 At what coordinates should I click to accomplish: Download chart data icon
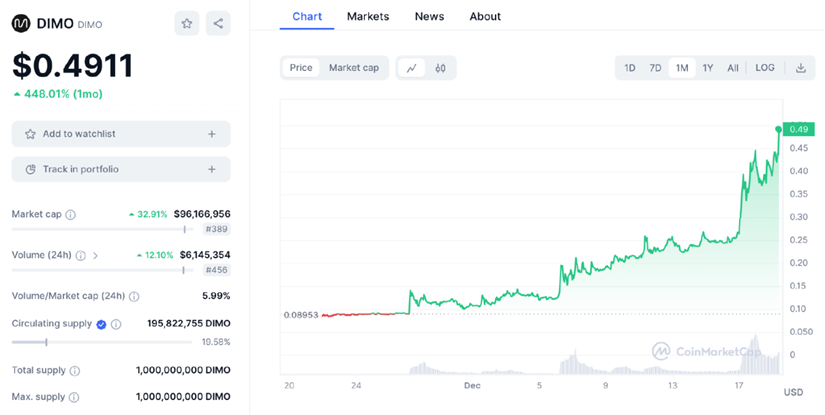[x=800, y=68]
